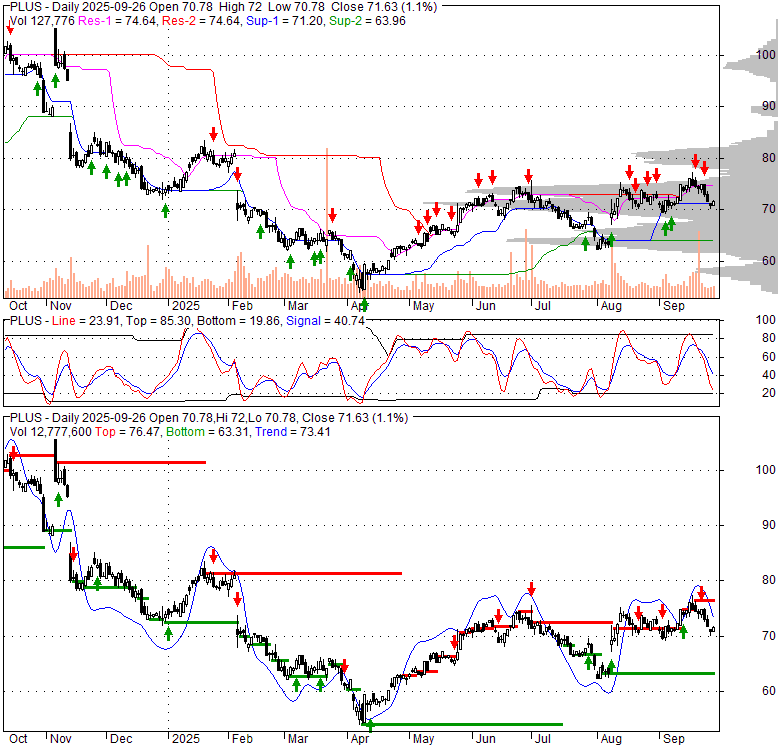Click 'Nov' on the top chart's date axis

(x=61, y=305)
